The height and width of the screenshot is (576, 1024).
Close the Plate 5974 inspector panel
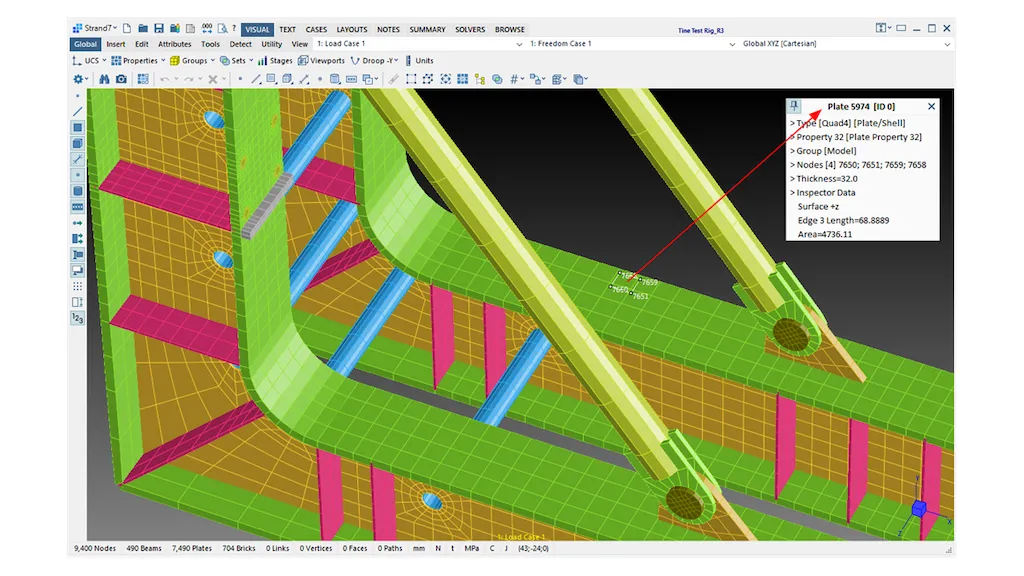(x=931, y=106)
